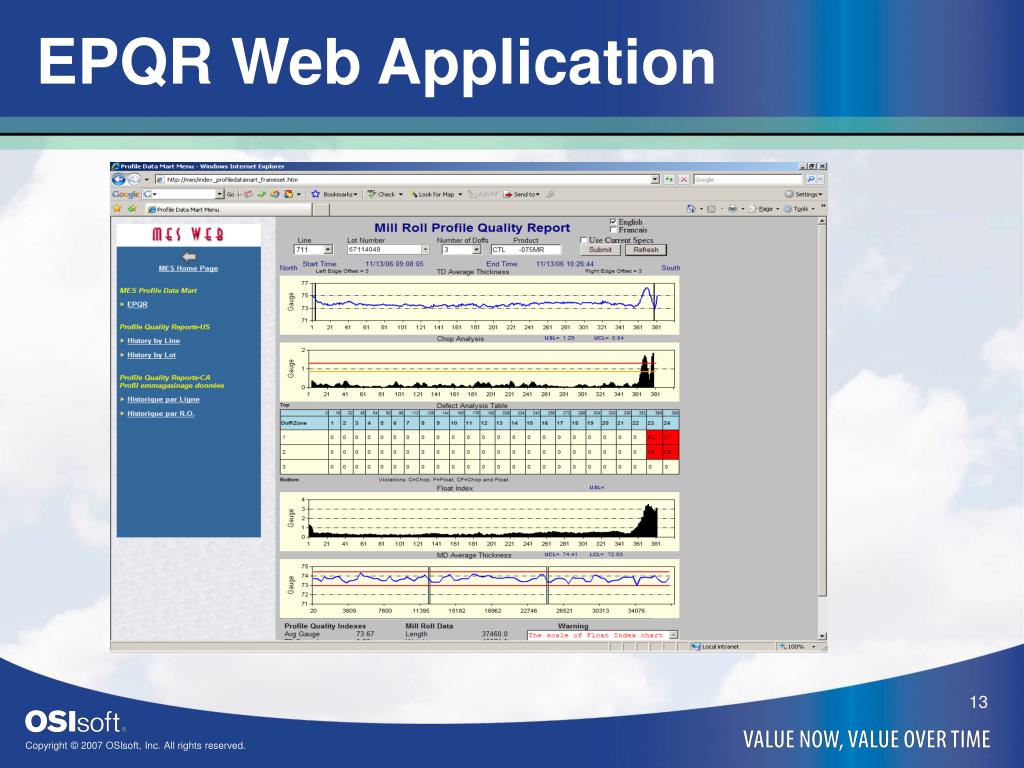This screenshot has height=768, width=1024.
Task: Open the History by Lot link
Action: tap(152, 355)
